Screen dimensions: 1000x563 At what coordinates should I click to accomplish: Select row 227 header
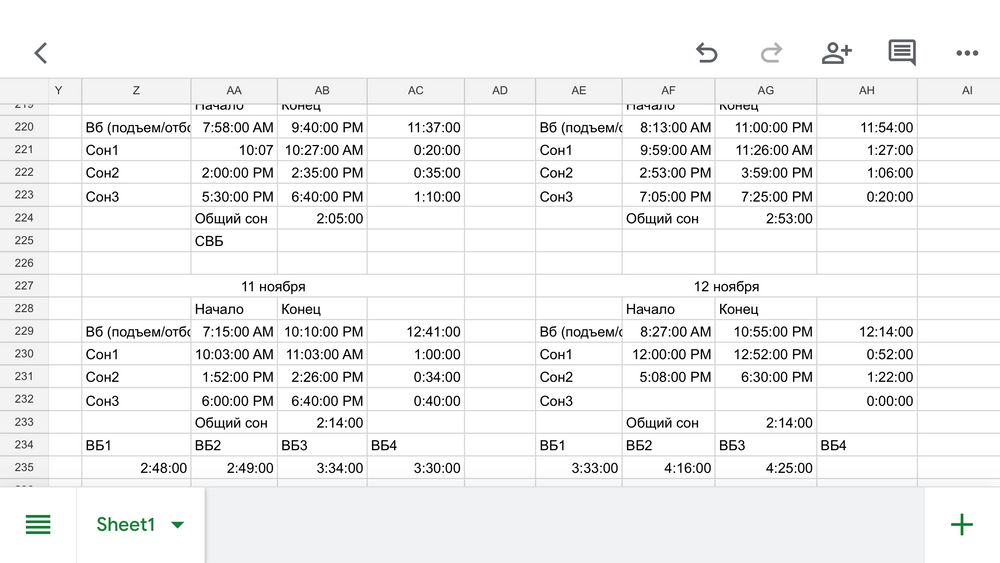pyautogui.click(x=24, y=286)
